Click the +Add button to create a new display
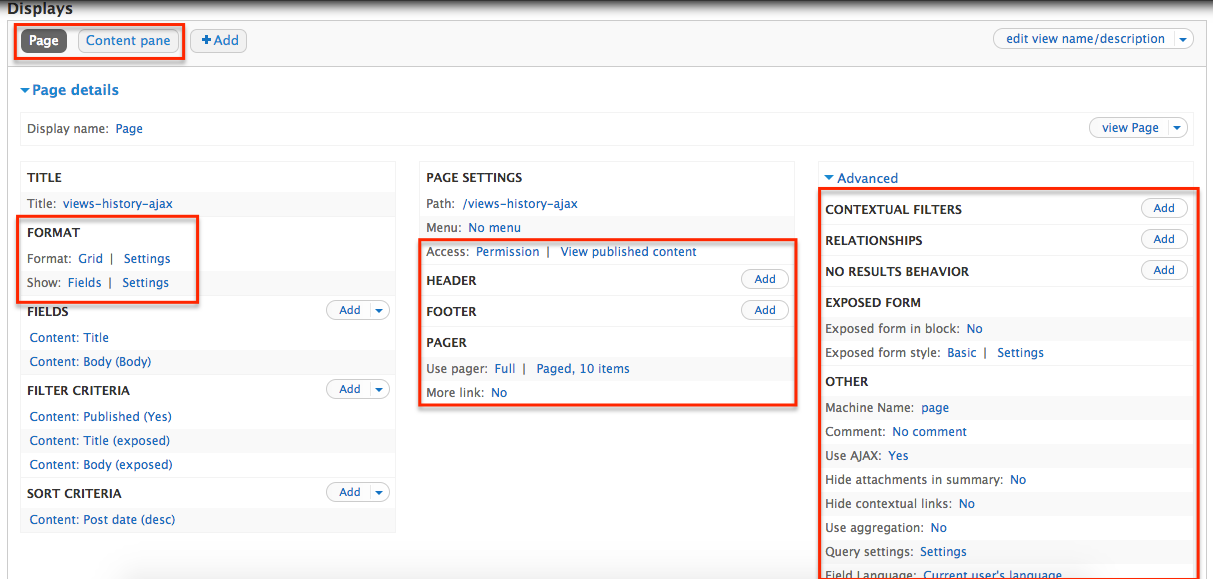Image resolution: width=1213 pixels, height=579 pixels. [x=218, y=40]
